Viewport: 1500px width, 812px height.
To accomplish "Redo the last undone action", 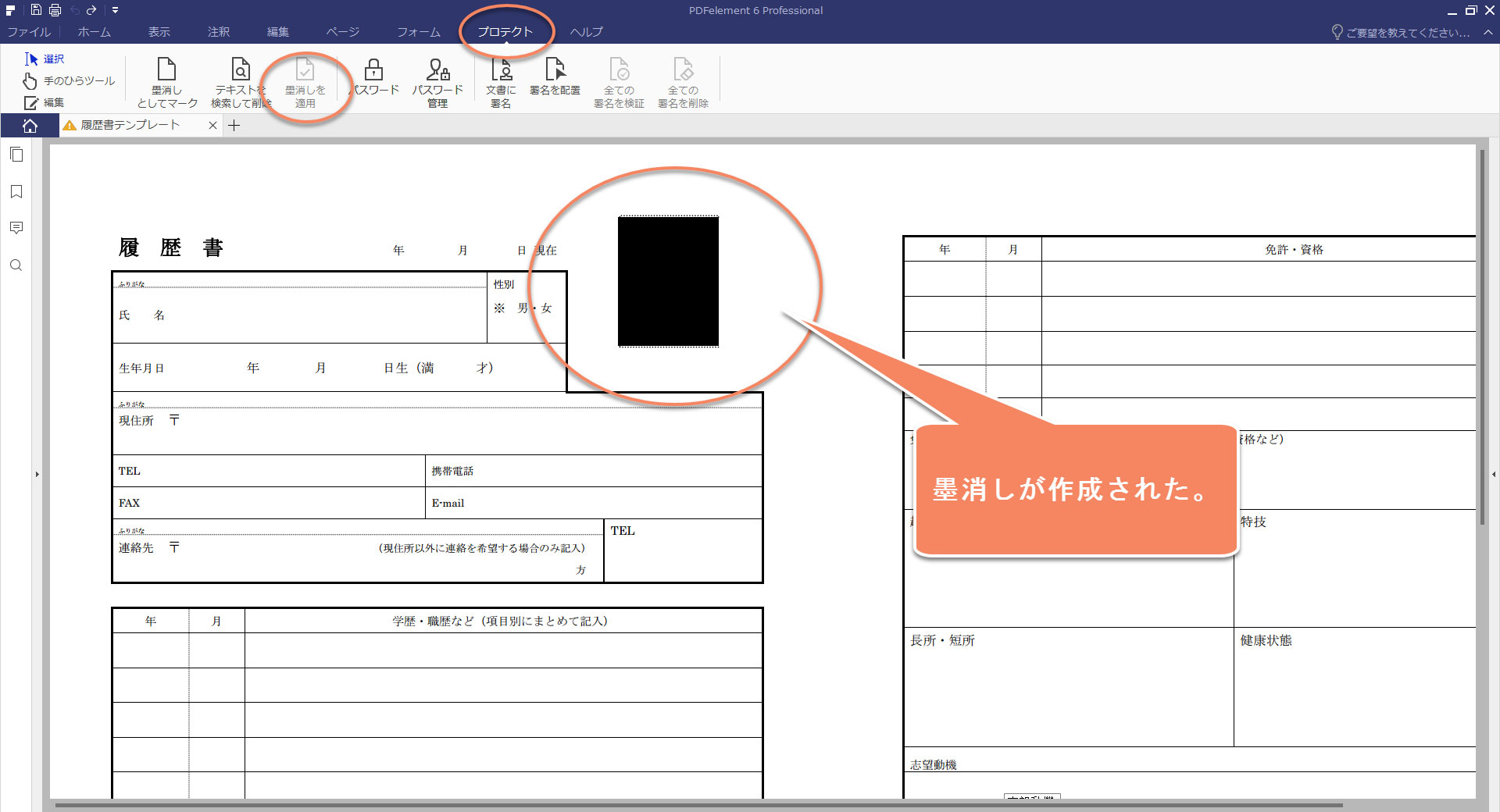I will [91, 10].
